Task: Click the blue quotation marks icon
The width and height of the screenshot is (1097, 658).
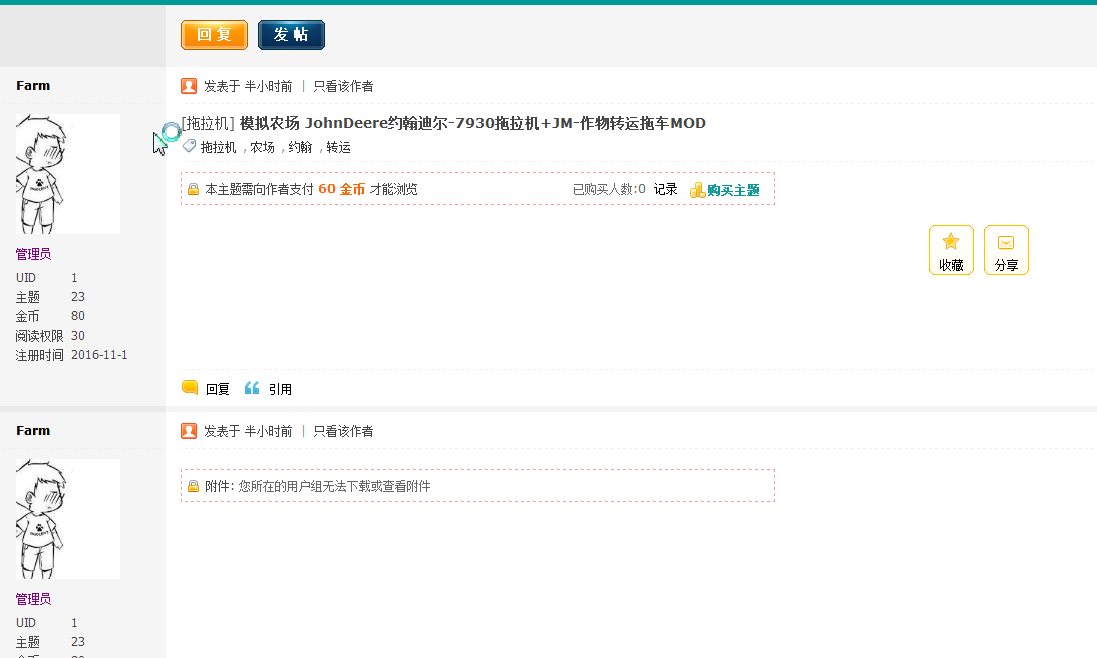Action: tap(252, 388)
